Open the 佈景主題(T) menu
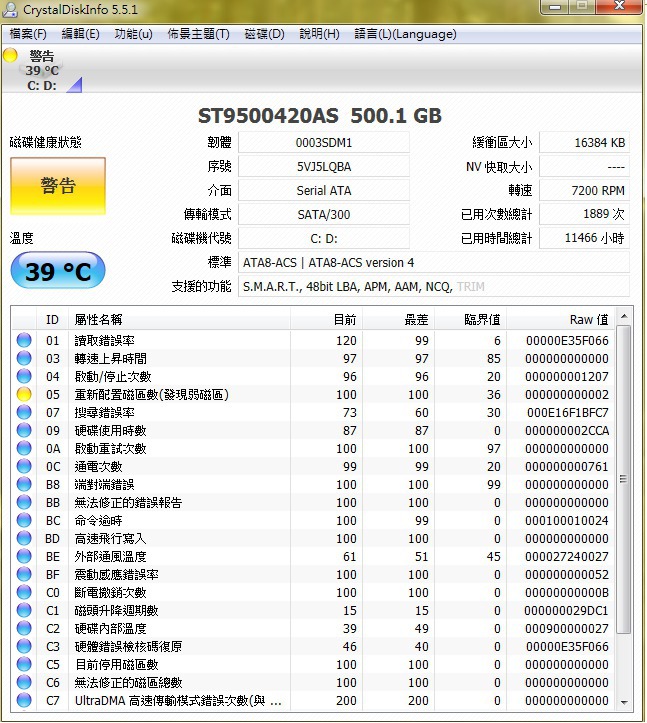Image resolution: width=647 pixels, height=723 pixels. [x=198, y=34]
